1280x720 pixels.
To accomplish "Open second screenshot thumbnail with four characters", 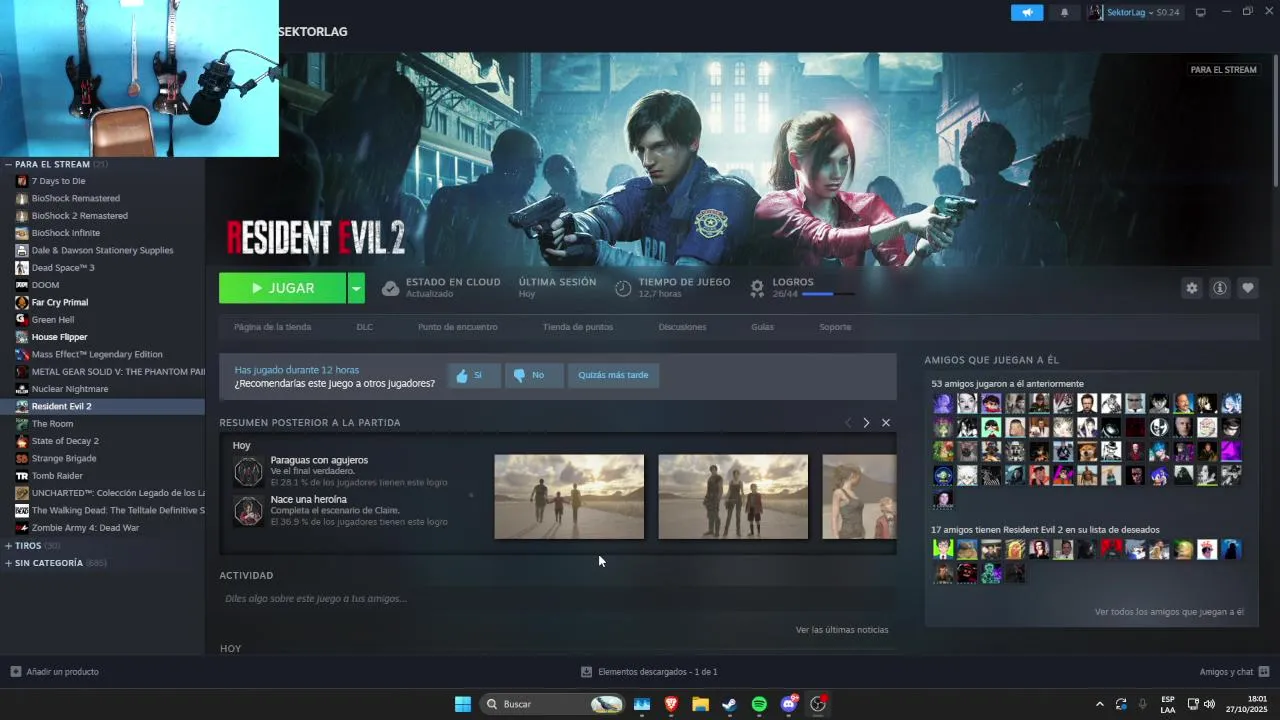I will pos(733,497).
